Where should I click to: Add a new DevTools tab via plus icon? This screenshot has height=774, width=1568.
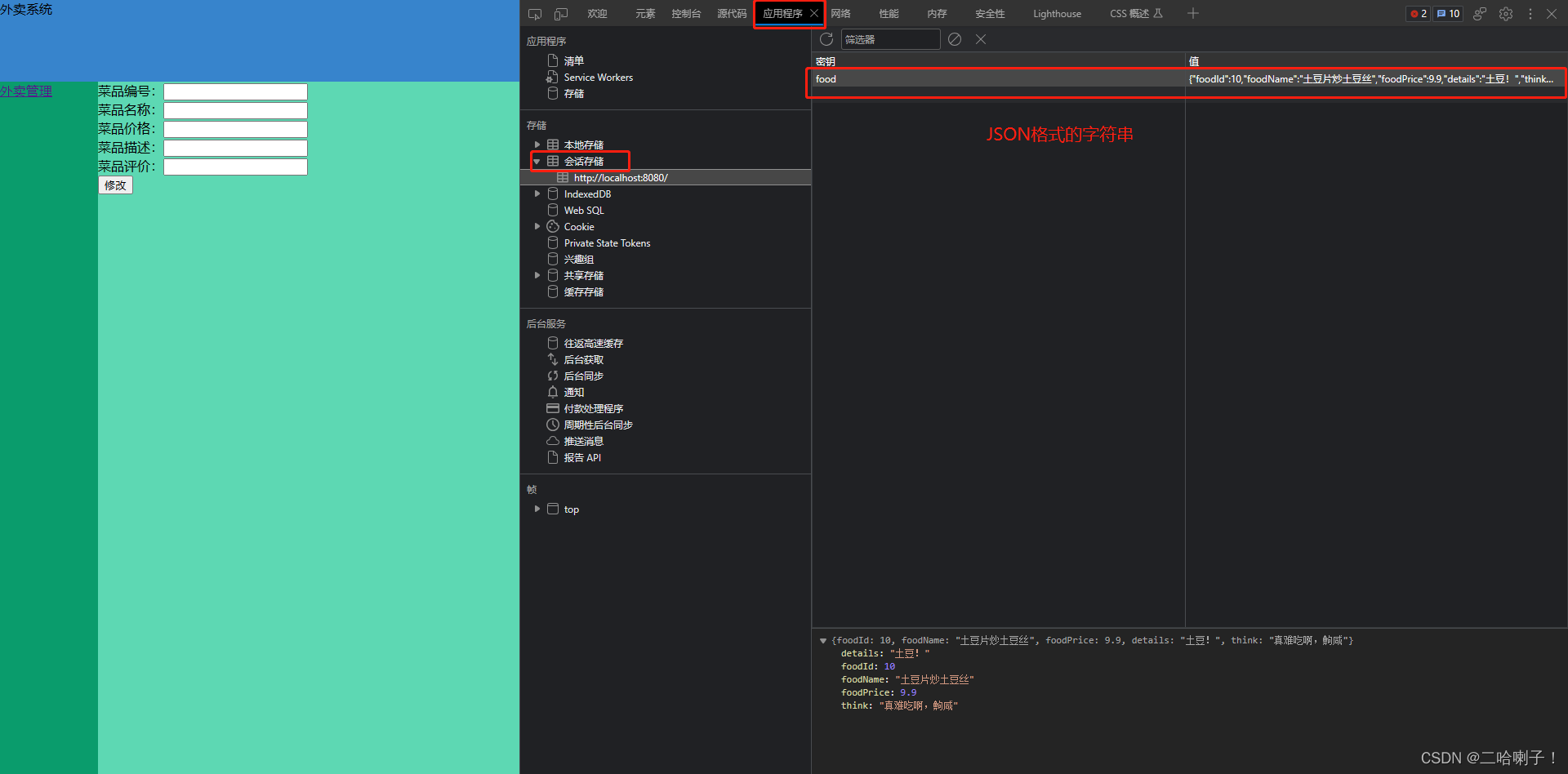[1193, 13]
